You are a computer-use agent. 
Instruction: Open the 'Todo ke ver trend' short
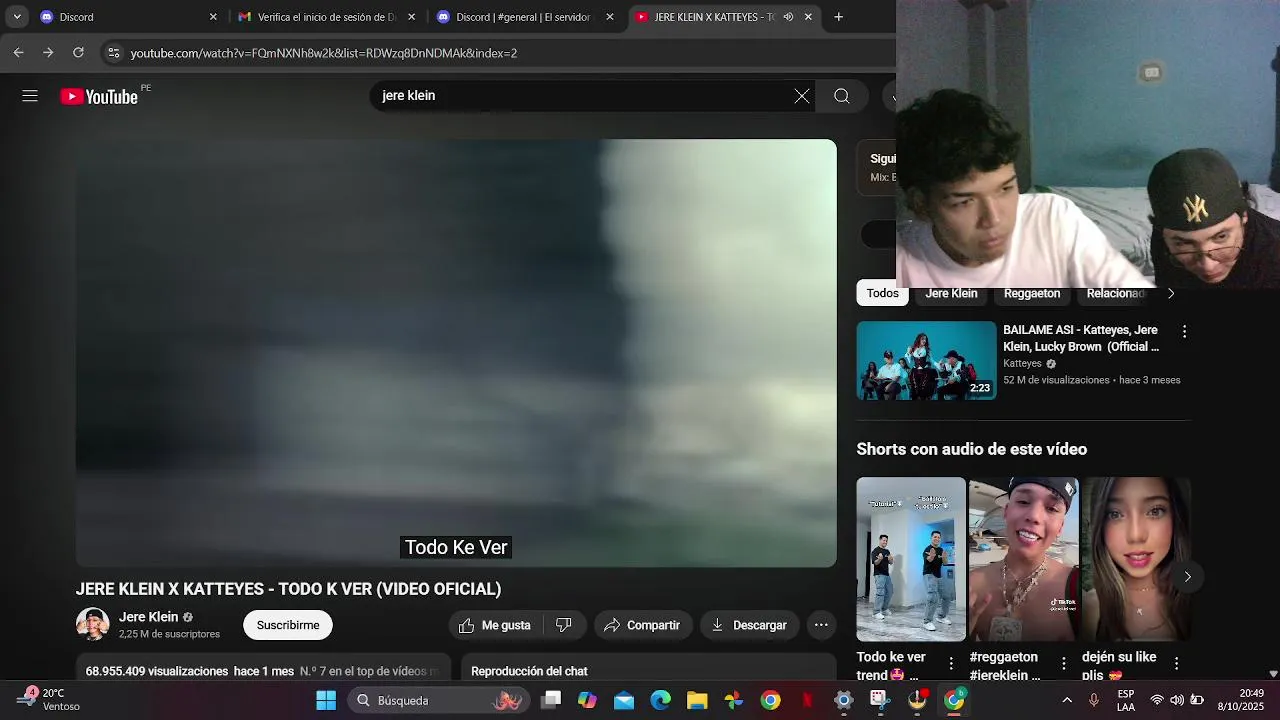pos(911,559)
